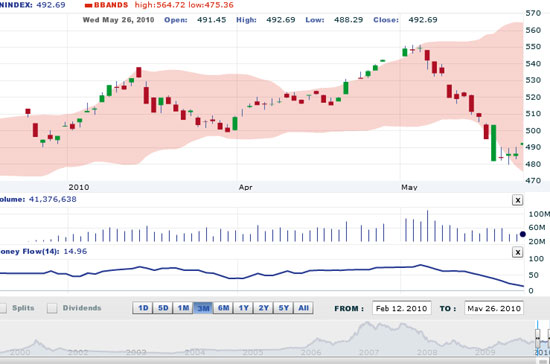Screen dimensions: 550x364
Task: Click the Apr label on the time axis
Action: 246,187
